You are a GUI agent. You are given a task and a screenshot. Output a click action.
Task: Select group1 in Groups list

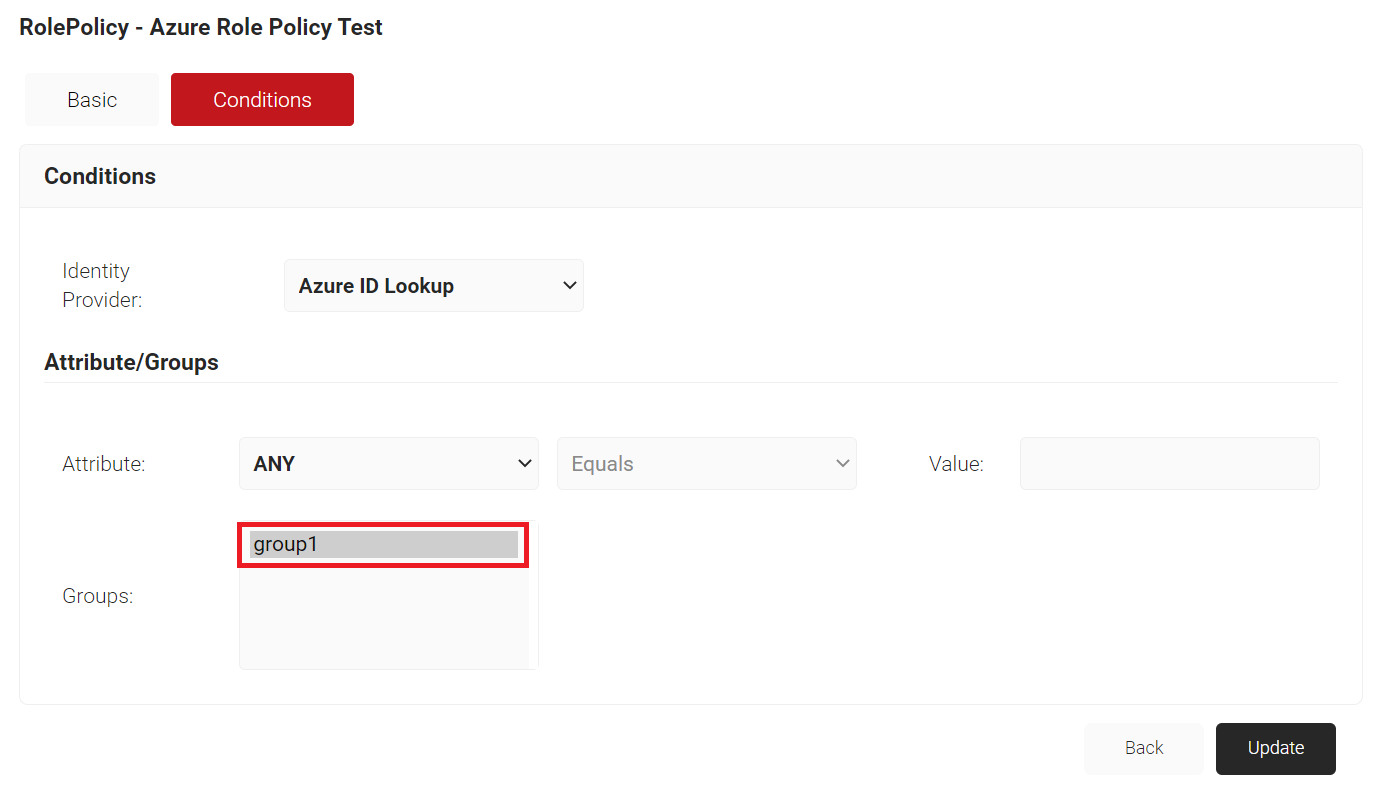click(x=384, y=545)
